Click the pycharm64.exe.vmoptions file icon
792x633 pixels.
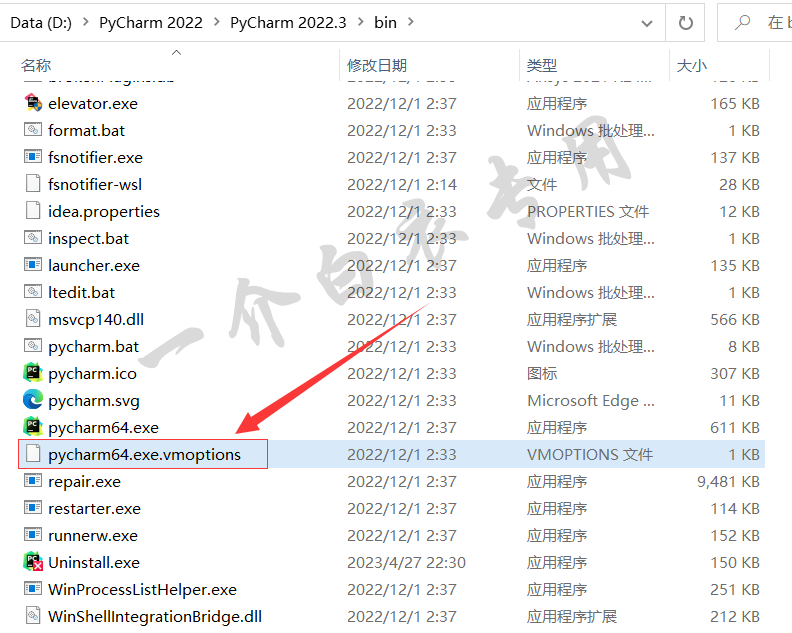(x=33, y=454)
